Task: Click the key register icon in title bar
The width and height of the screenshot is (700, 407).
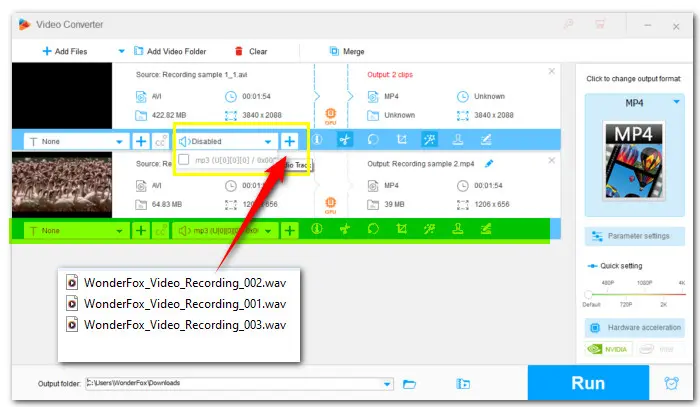Action: click(x=568, y=24)
